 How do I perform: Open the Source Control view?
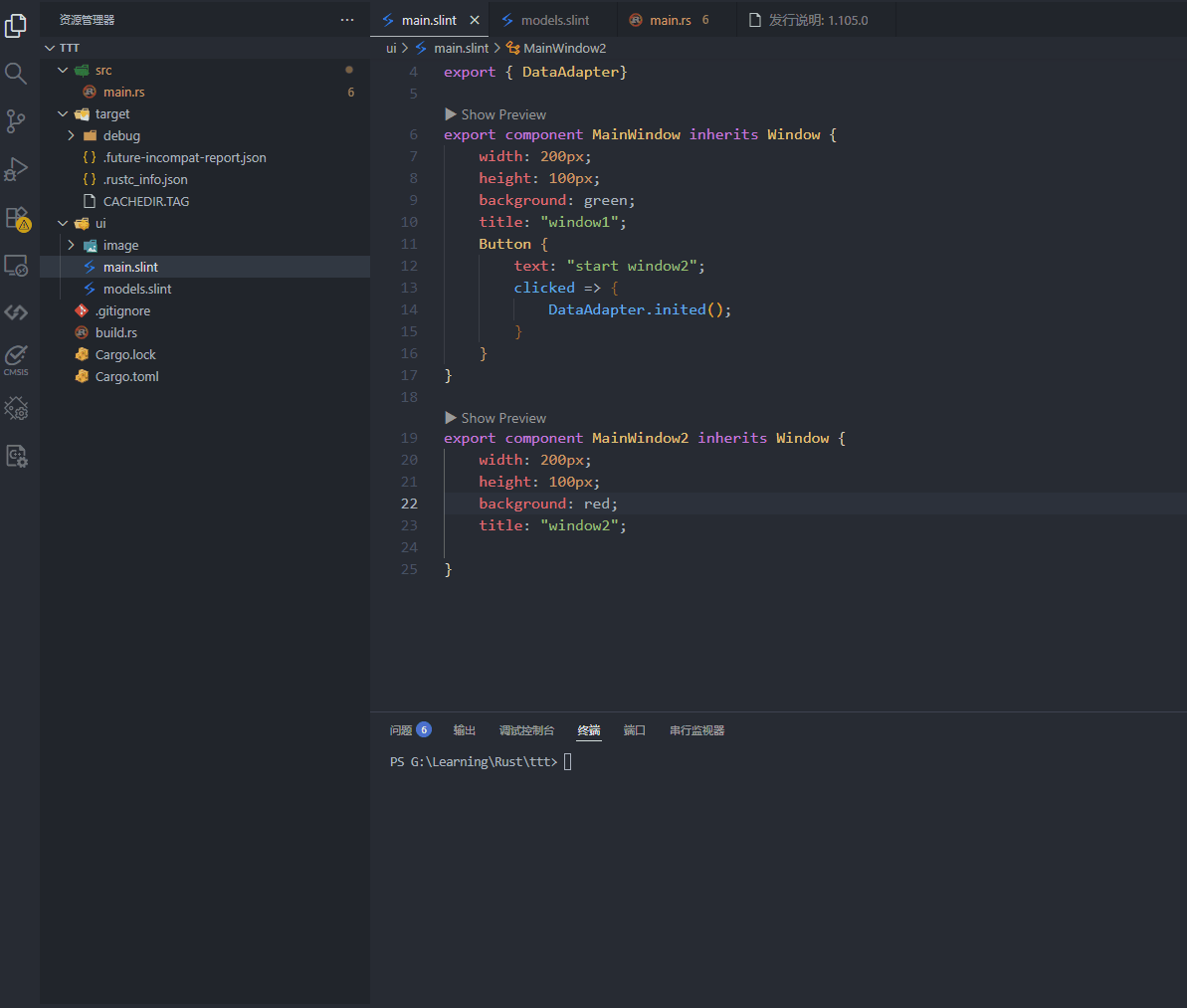(x=16, y=120)
